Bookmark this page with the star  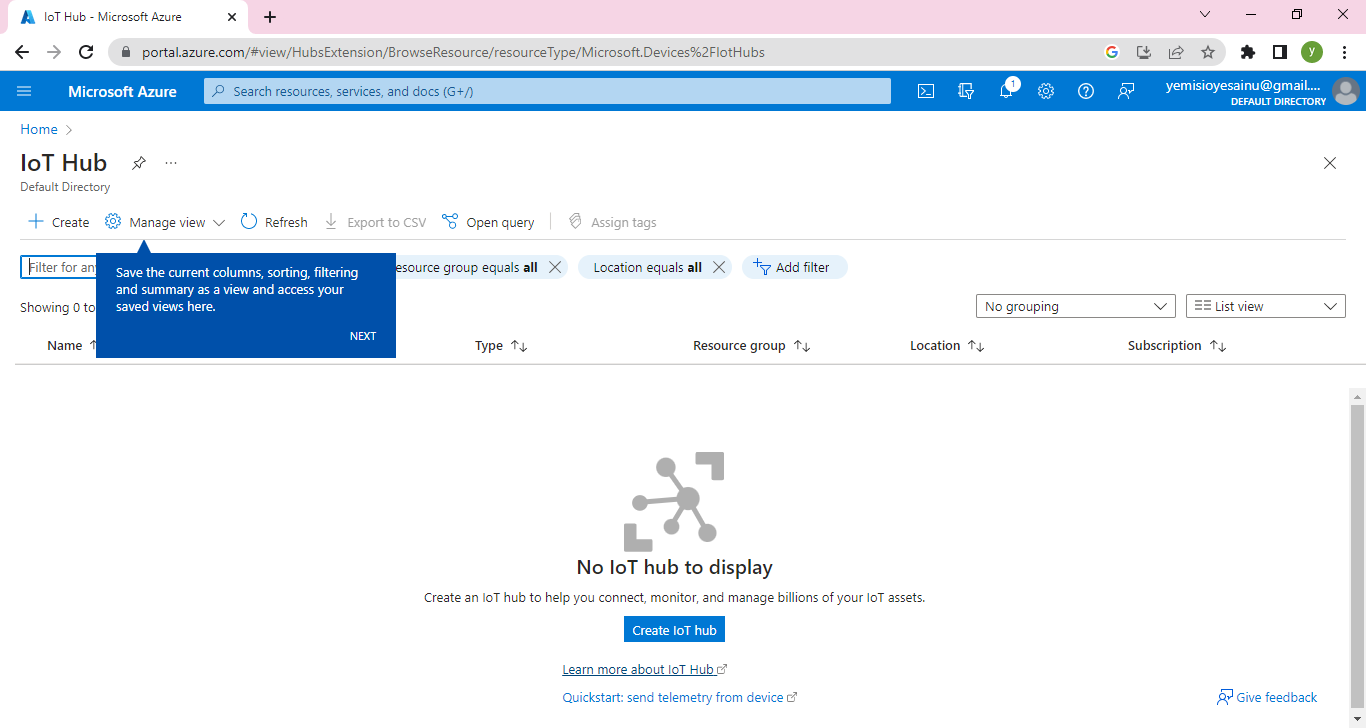coord(1208,52)
